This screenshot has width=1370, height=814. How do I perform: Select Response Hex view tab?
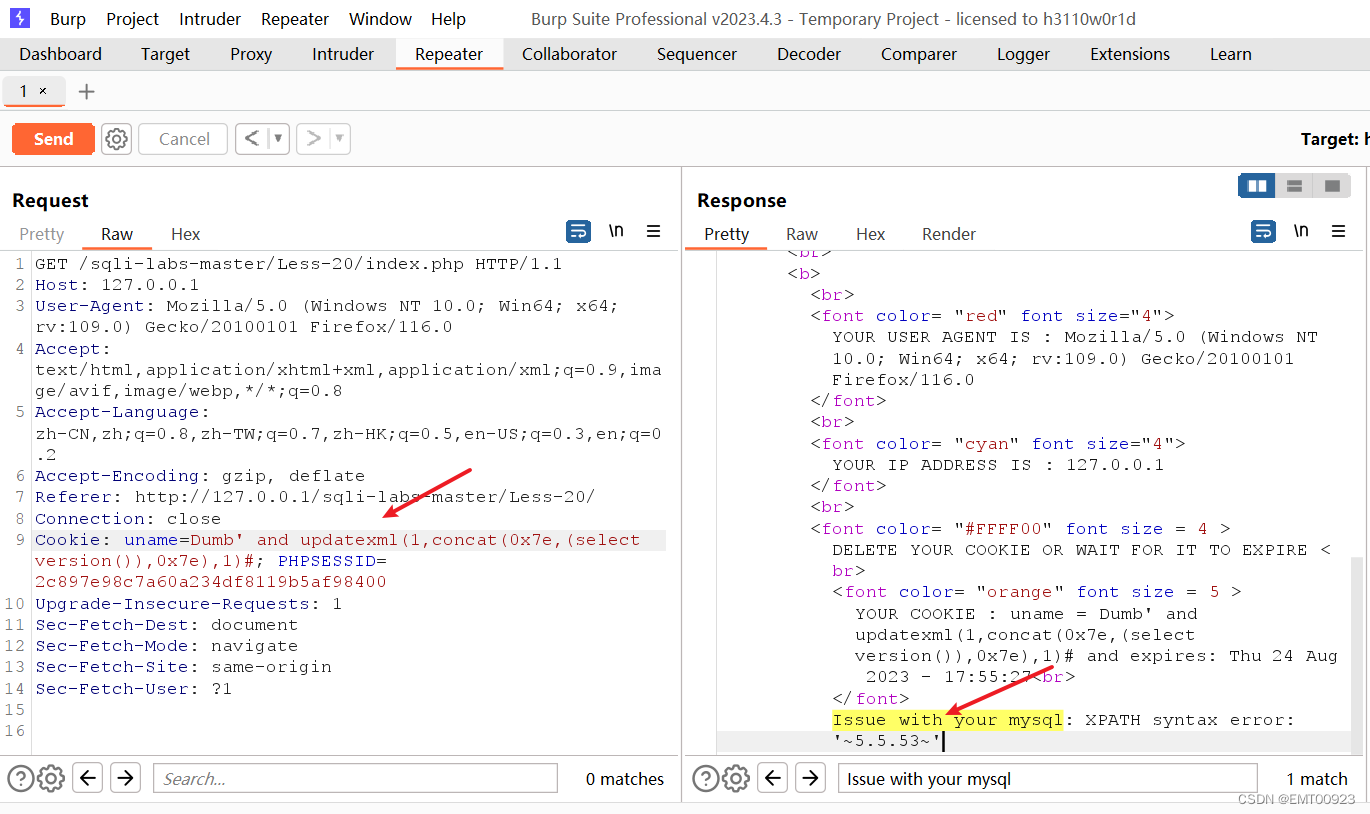[871, 234]
